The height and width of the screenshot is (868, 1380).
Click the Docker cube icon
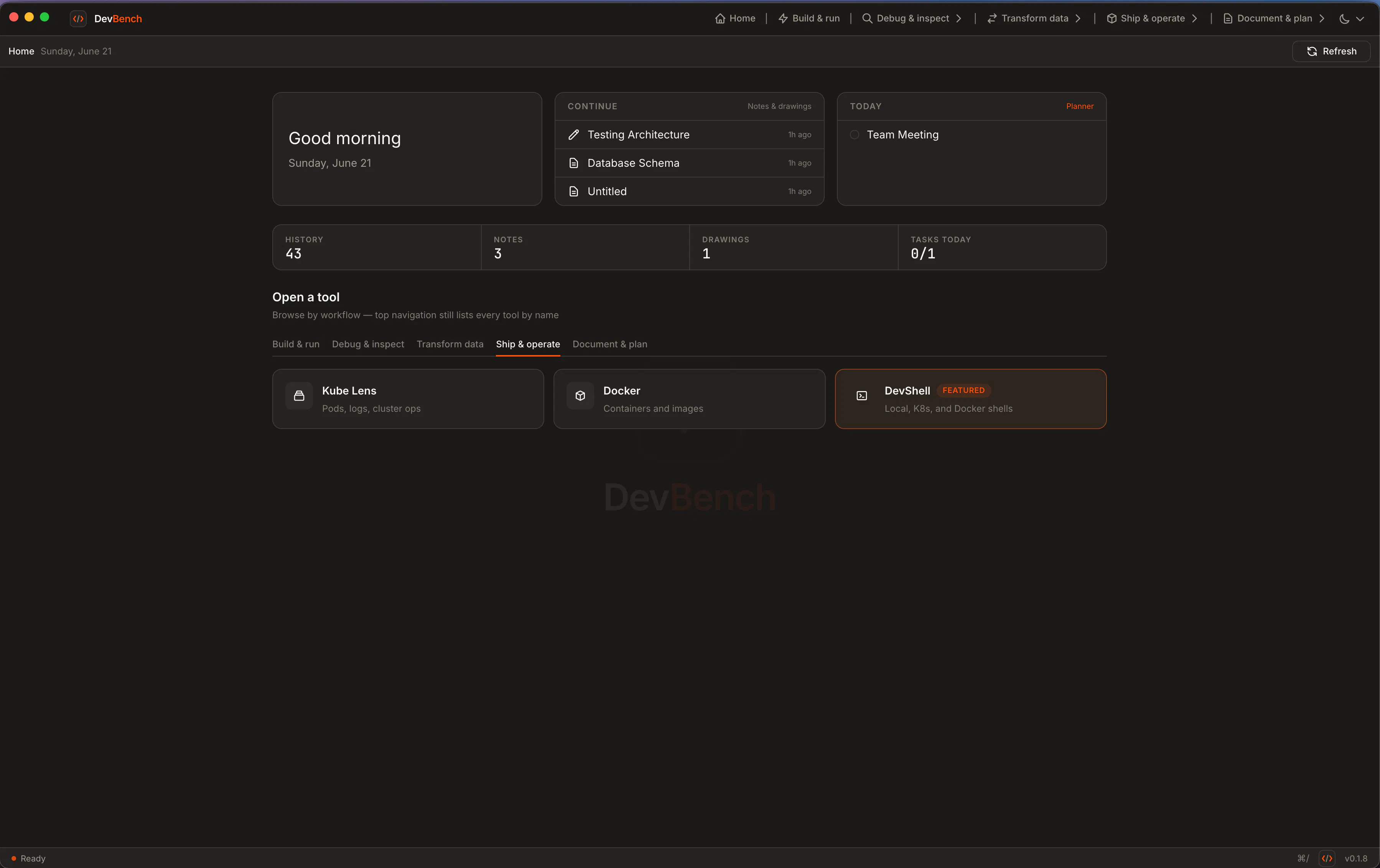coord(580,395)
